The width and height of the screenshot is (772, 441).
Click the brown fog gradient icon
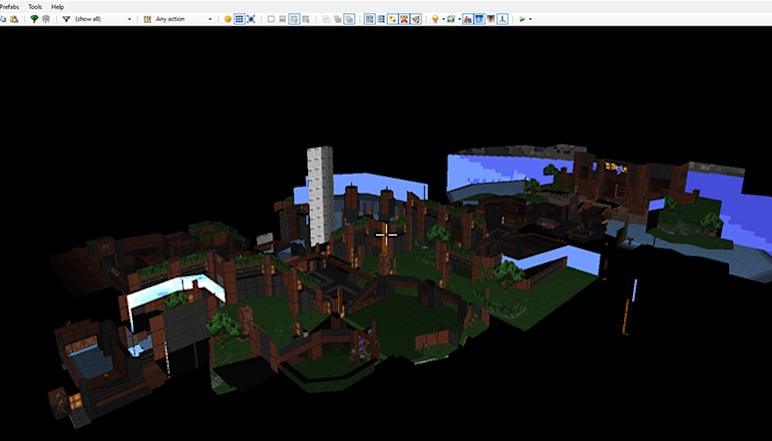coord(491,19)
